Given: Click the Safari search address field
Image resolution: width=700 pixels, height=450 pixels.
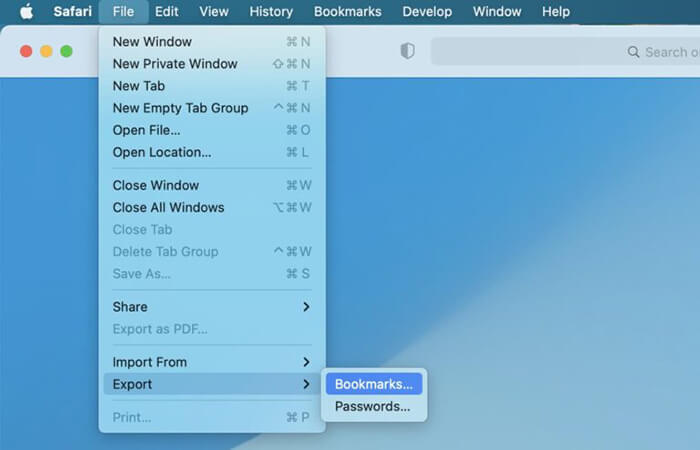Looking at the screenshot, I should [x=565, y=52].
